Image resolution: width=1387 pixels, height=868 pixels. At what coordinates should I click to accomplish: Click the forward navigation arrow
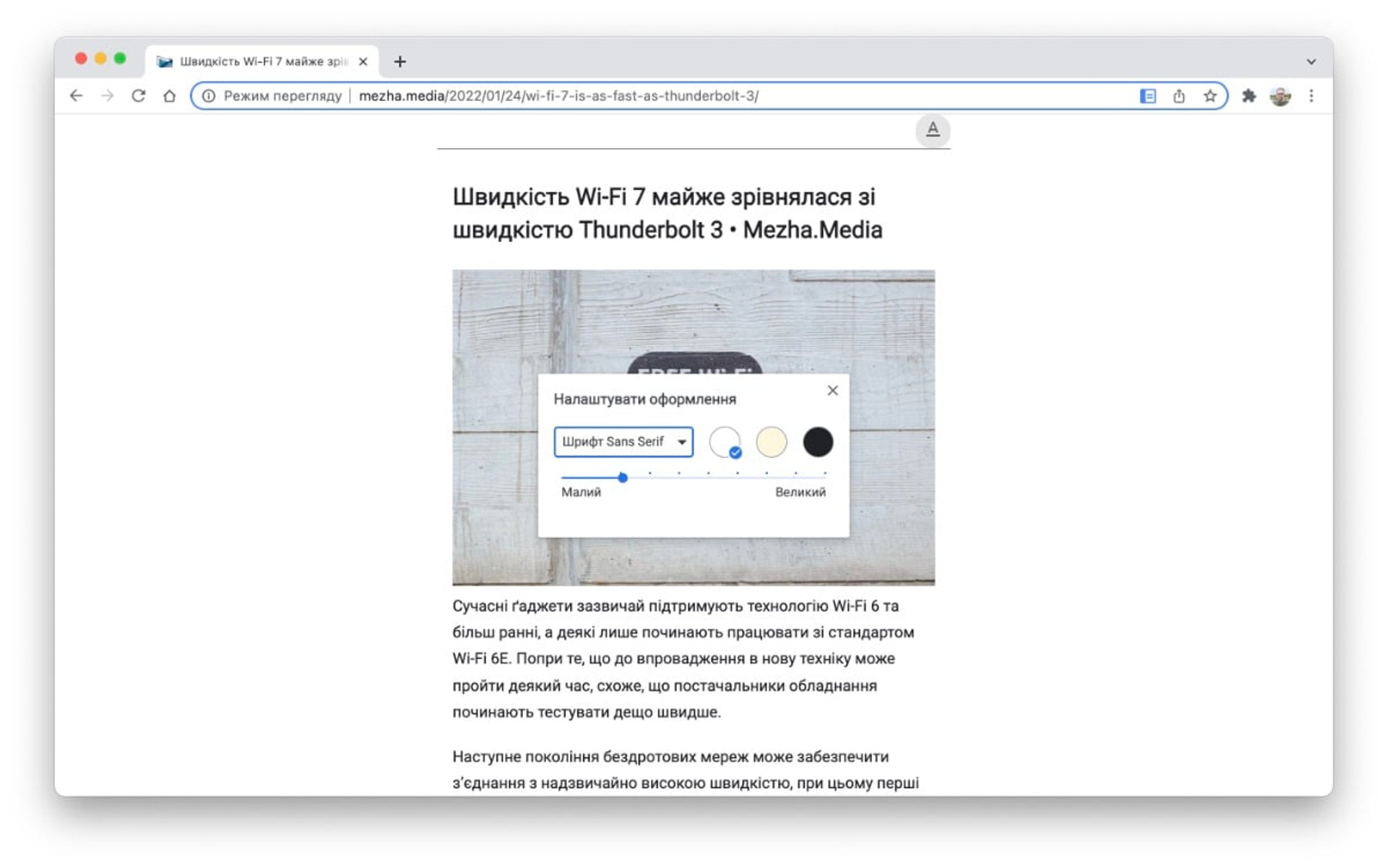tap(107, 96)
